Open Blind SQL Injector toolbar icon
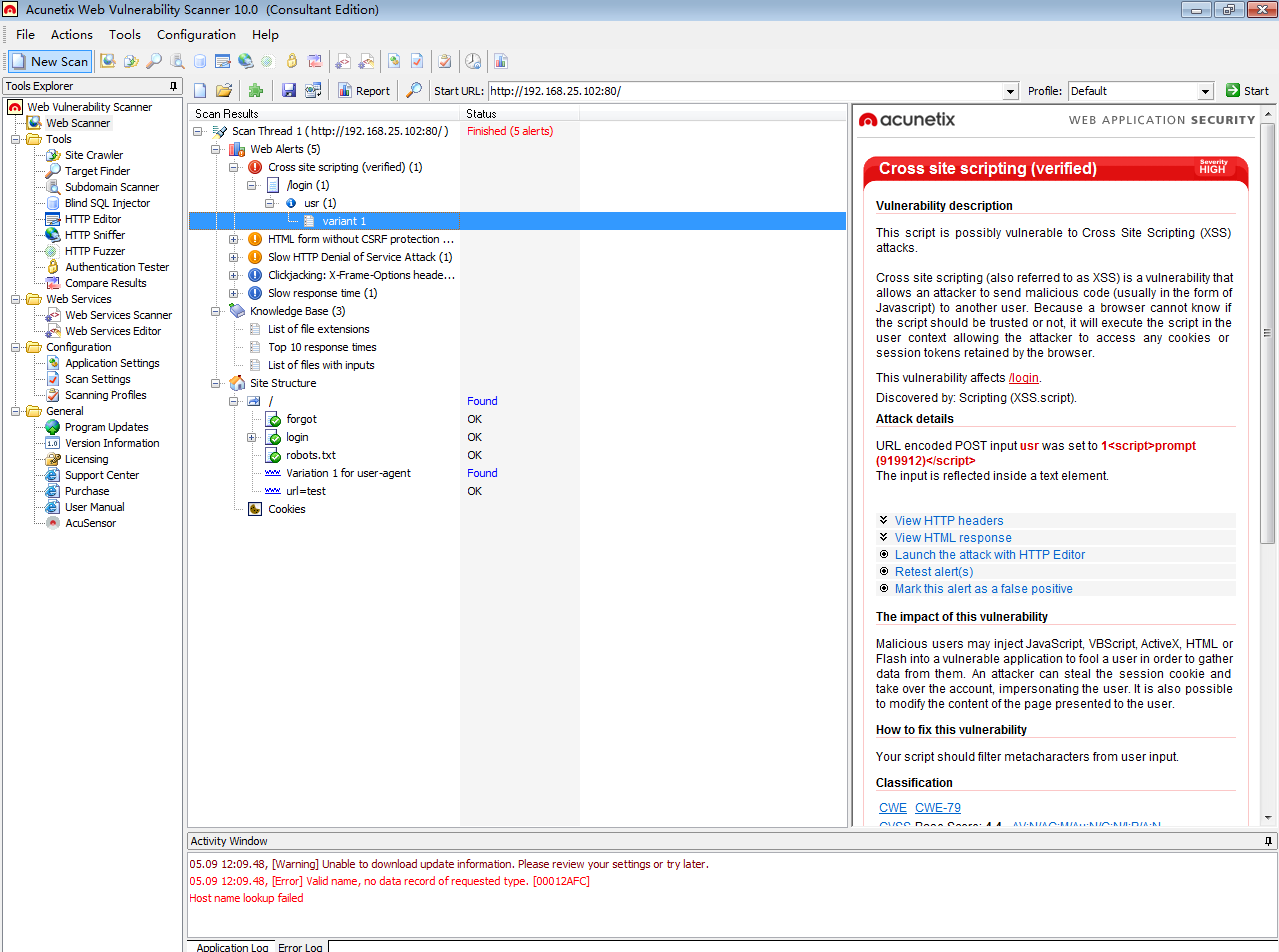1279x952 pixels. pos(200,61)
